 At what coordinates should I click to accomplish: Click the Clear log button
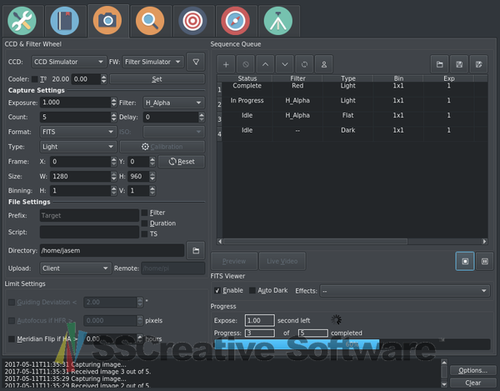point(473,383)
